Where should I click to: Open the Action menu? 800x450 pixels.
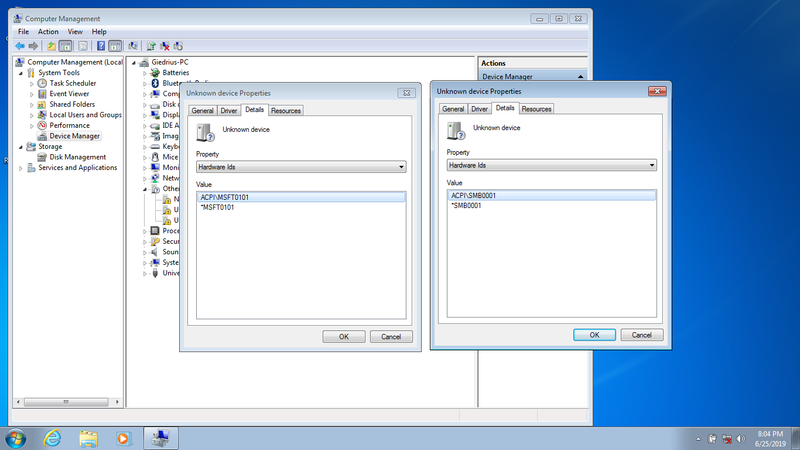(x=48, y=32)
